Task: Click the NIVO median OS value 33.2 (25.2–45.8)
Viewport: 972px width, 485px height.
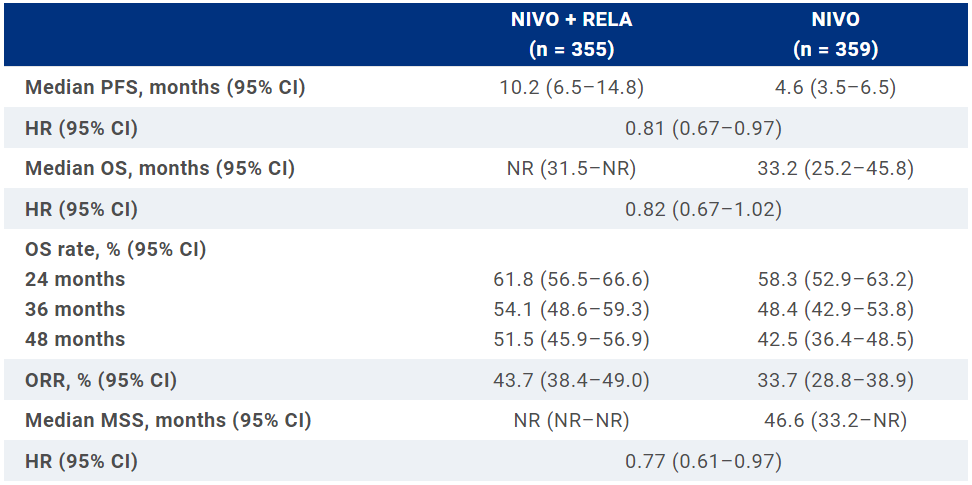Action: pyautogui.click(x=835, y=169)
